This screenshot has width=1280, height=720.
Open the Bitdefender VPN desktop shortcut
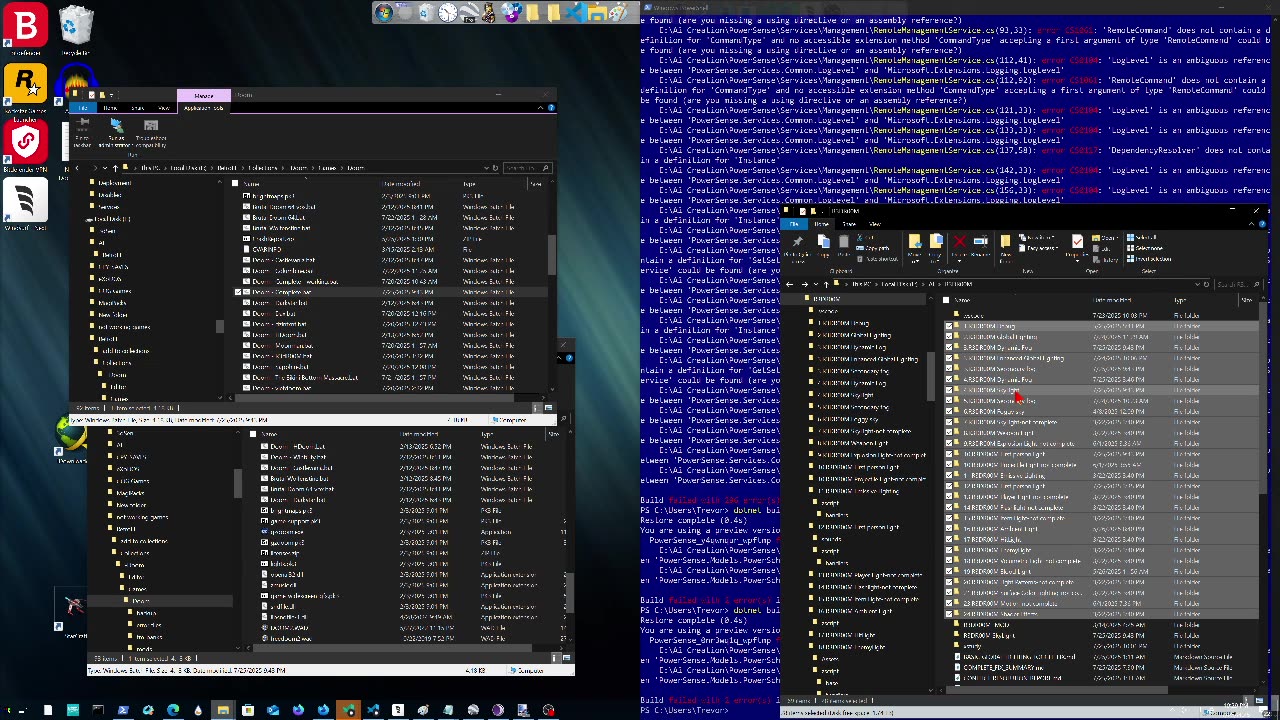[x=26, y=146]
